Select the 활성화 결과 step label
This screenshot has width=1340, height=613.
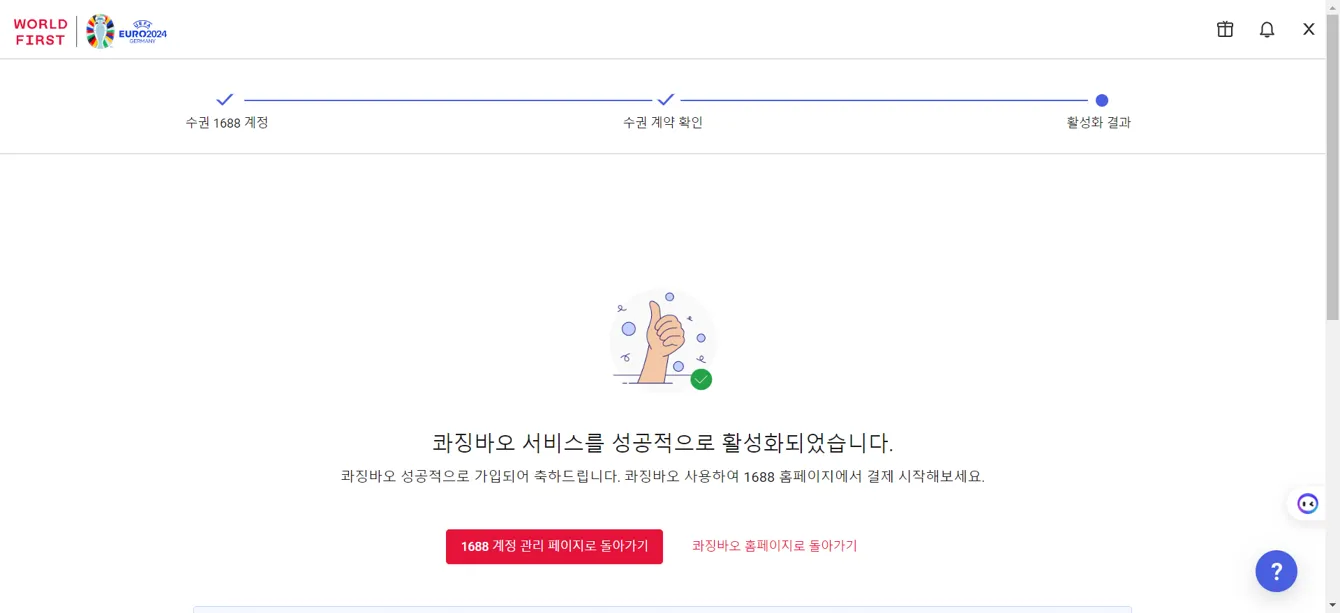coord(1099,122)
